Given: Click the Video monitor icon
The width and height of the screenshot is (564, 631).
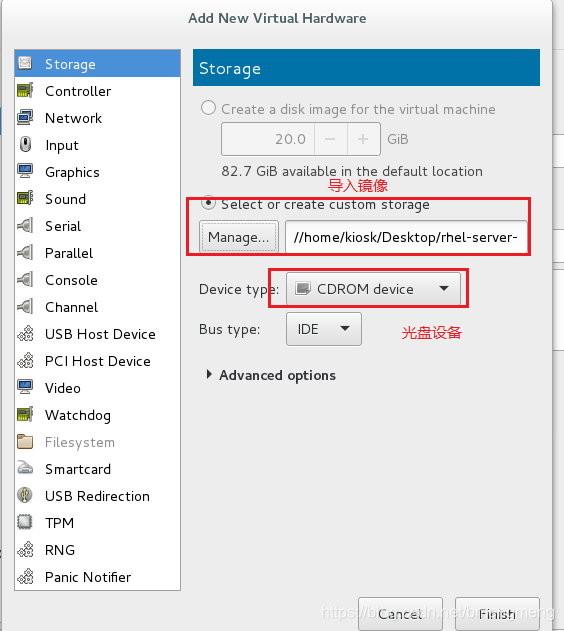Looking at the screenshot, I should coord(25,387).
